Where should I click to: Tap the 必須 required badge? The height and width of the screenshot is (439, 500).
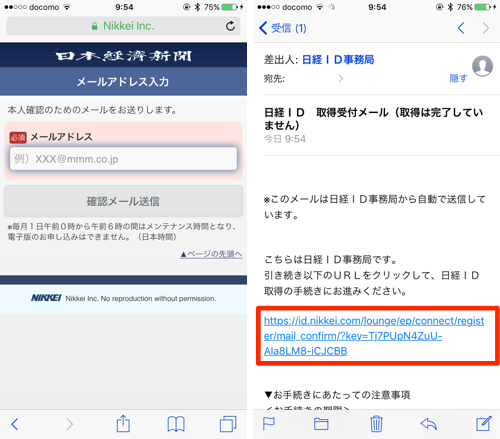pyautogui.click(x=18, y=137)
